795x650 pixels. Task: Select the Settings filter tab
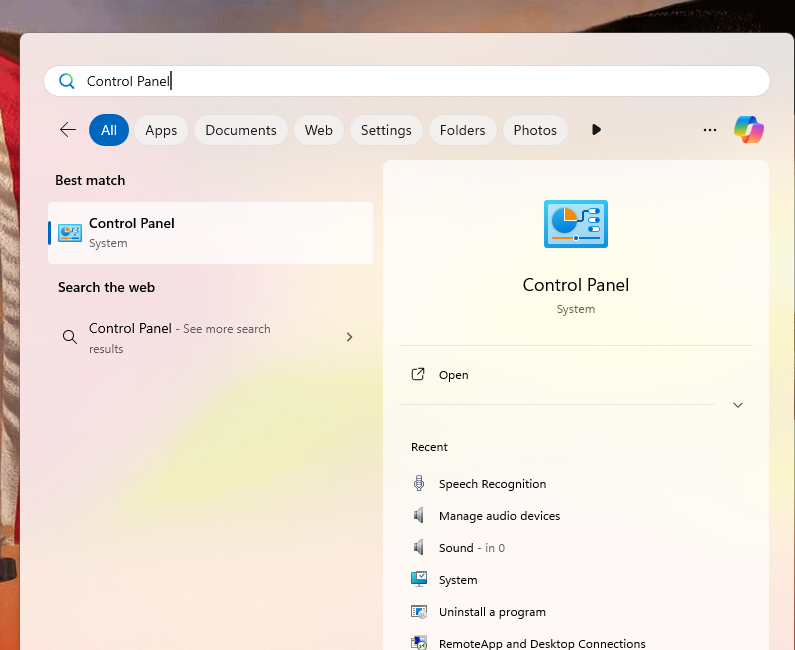pos(386,130)
